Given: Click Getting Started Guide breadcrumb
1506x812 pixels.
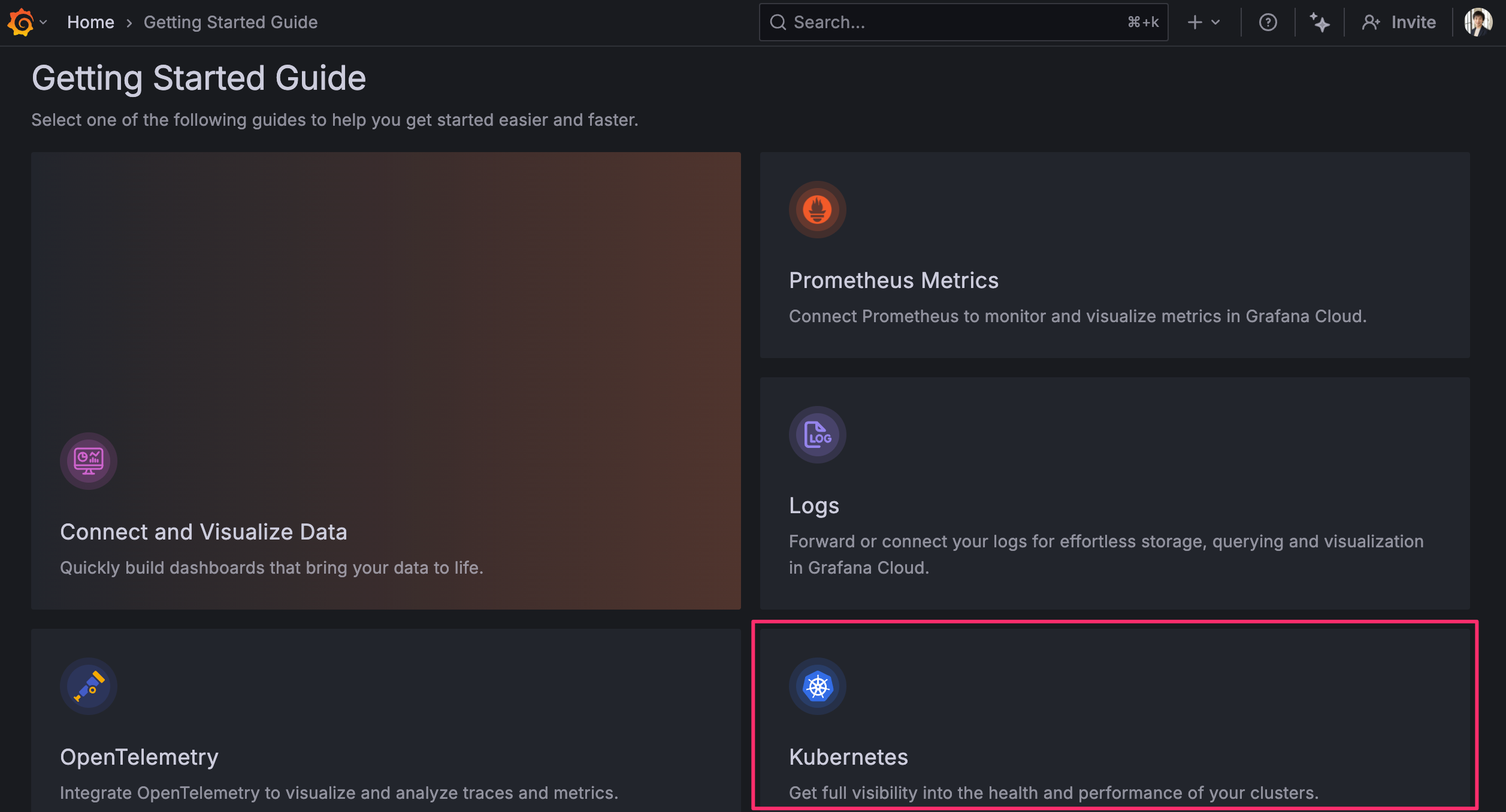Looking at the screenshot, I should (231, 22).
